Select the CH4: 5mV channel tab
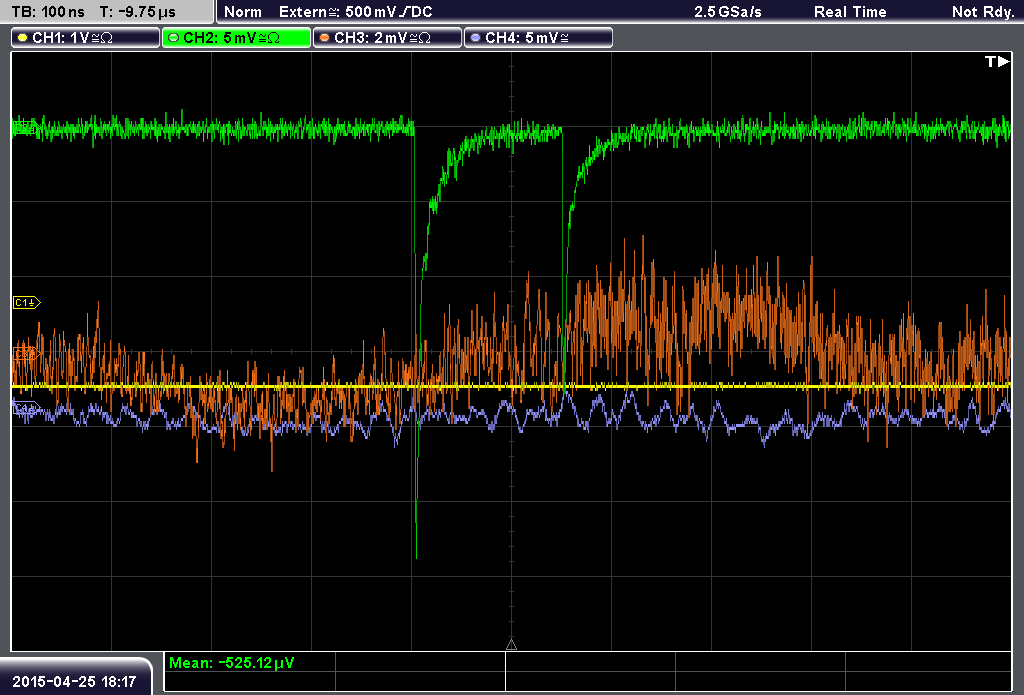This screenshot has width=1024, height=695. [538, 38]
